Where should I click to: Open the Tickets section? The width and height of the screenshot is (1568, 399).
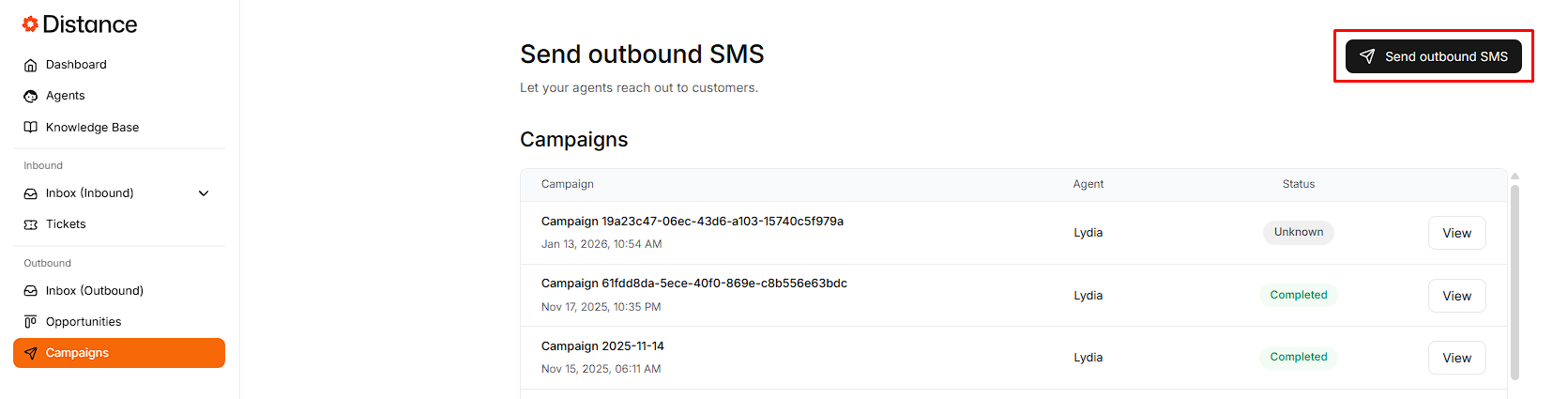pos(66,224)
